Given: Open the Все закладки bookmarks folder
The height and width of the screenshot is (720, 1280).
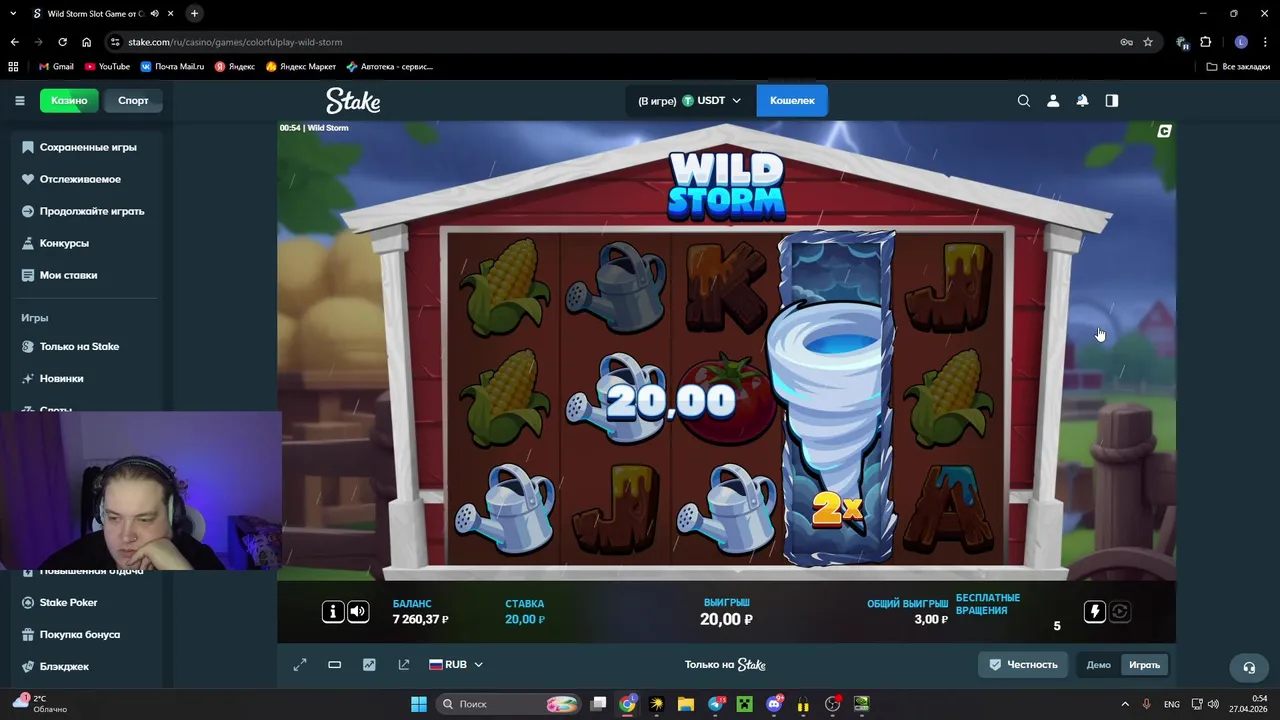Looking at the screenshot, I should pos(1238,67).
